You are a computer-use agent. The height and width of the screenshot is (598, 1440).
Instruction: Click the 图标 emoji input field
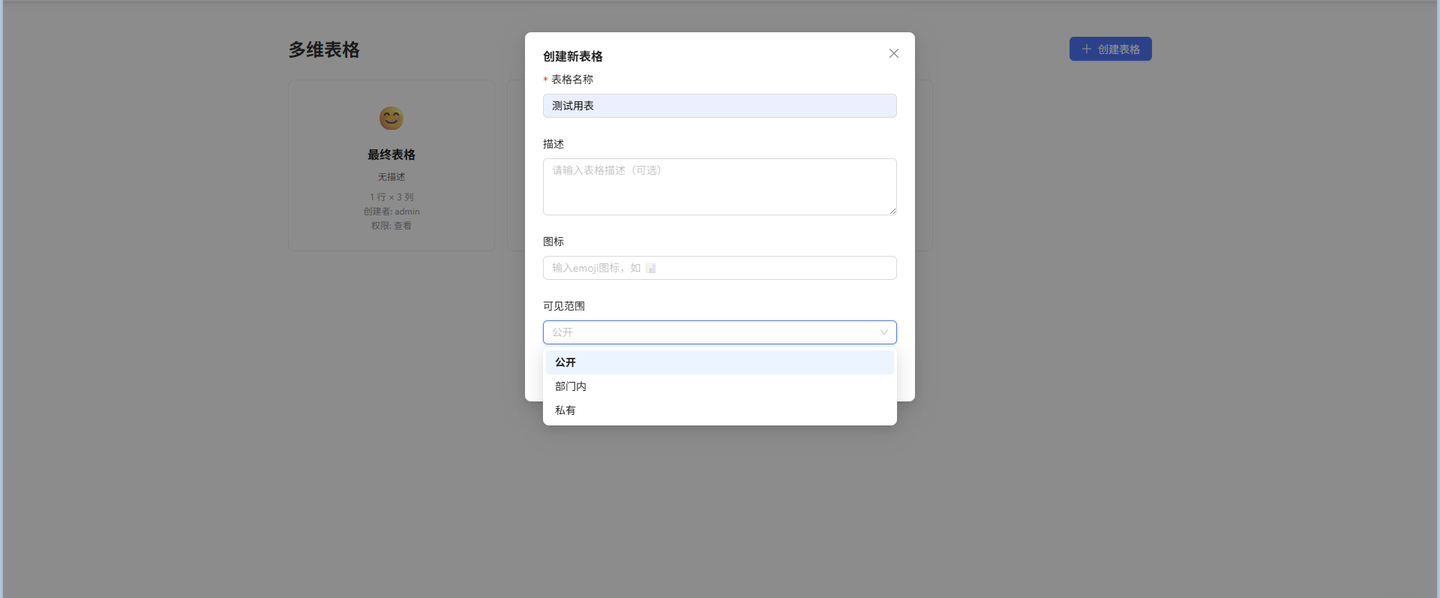[x=719, y=267]
